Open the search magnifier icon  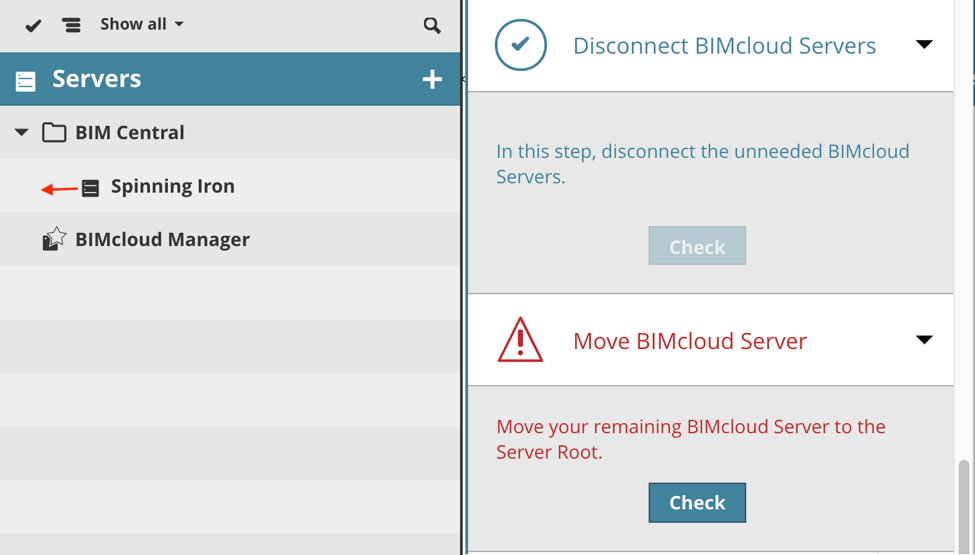click(x=432, y=25)
